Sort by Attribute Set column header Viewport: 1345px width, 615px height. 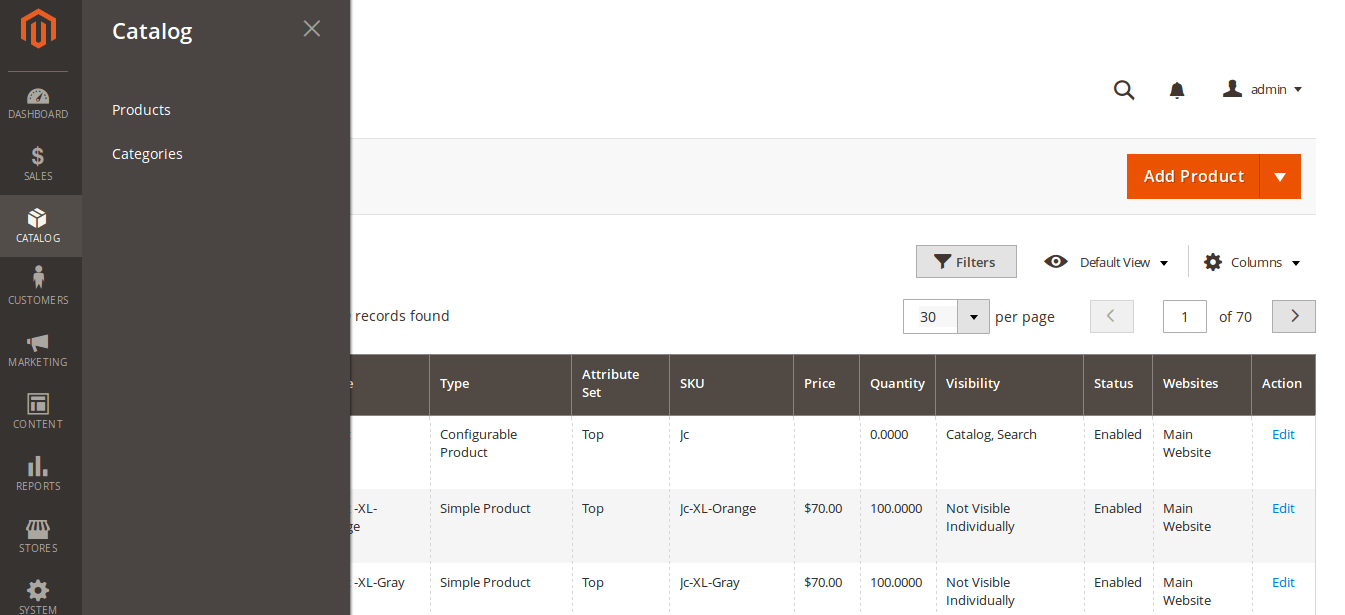click(x=620, y=384)
